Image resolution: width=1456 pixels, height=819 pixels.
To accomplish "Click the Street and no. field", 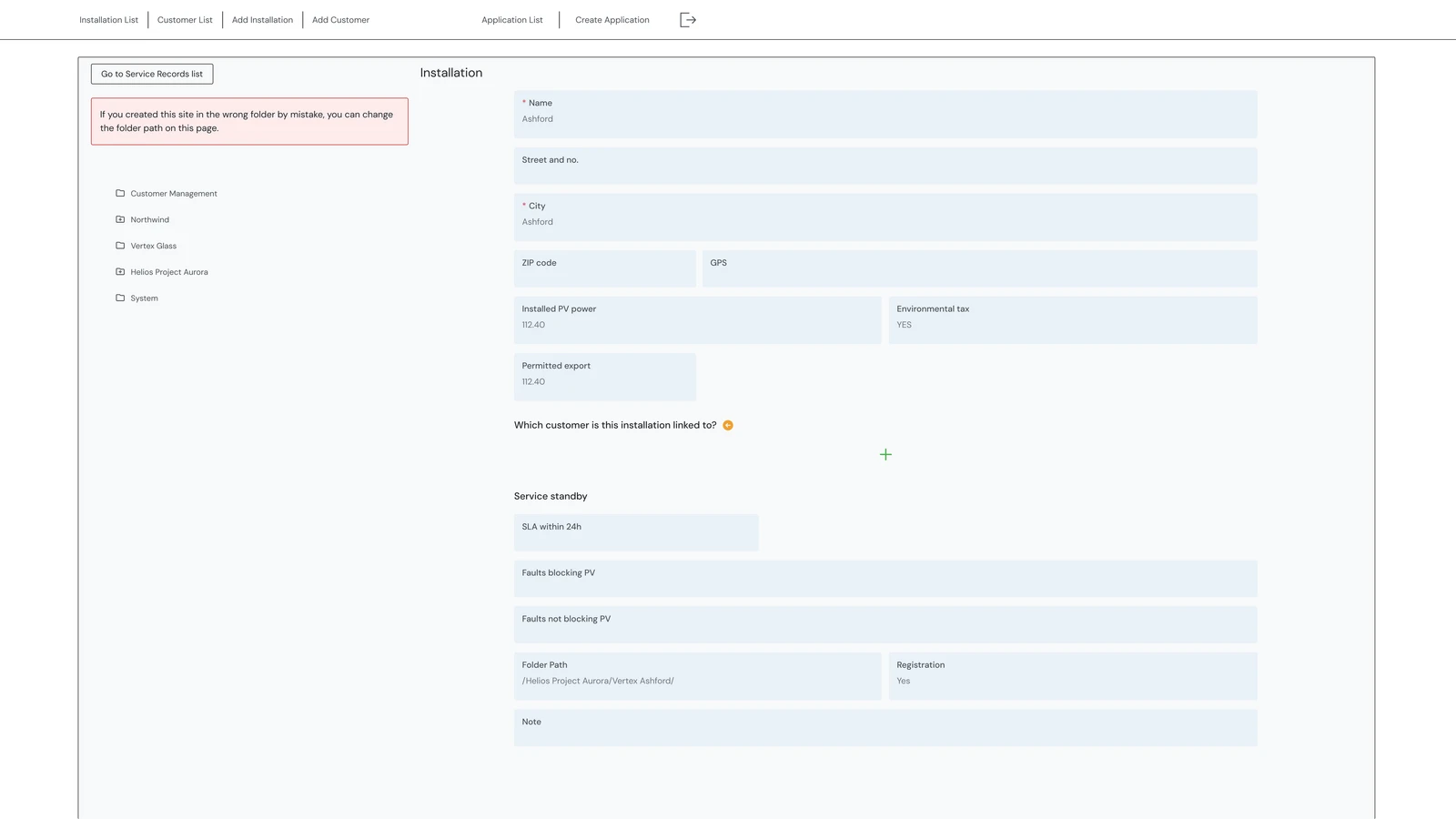I will point(885,166).
